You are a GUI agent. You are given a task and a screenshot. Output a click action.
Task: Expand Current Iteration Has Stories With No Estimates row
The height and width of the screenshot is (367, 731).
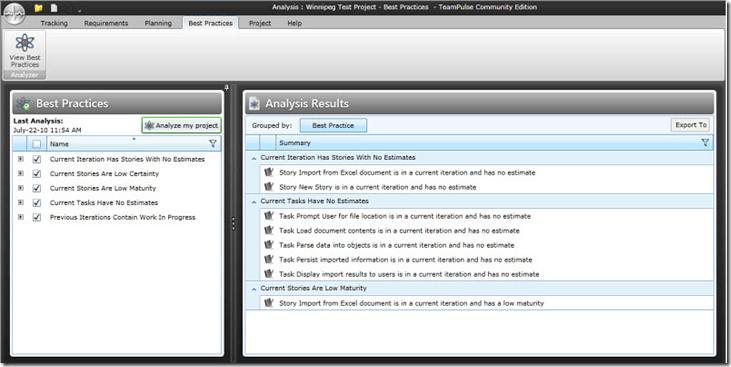pyautogui.click(x=21, y=159)
